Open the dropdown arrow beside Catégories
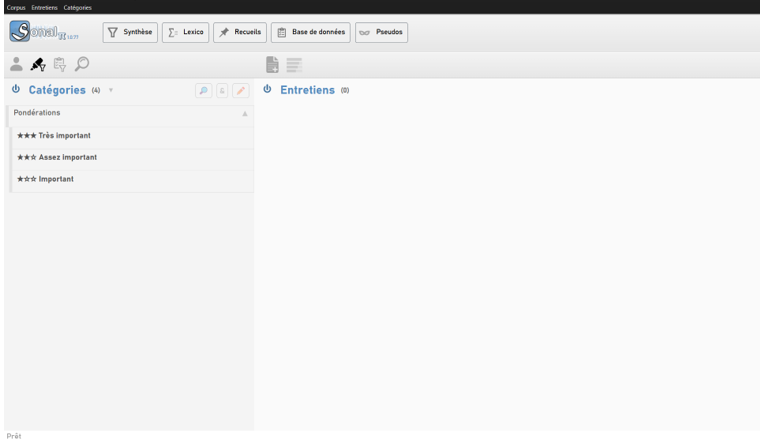760x448 pixels. point(111,90)
